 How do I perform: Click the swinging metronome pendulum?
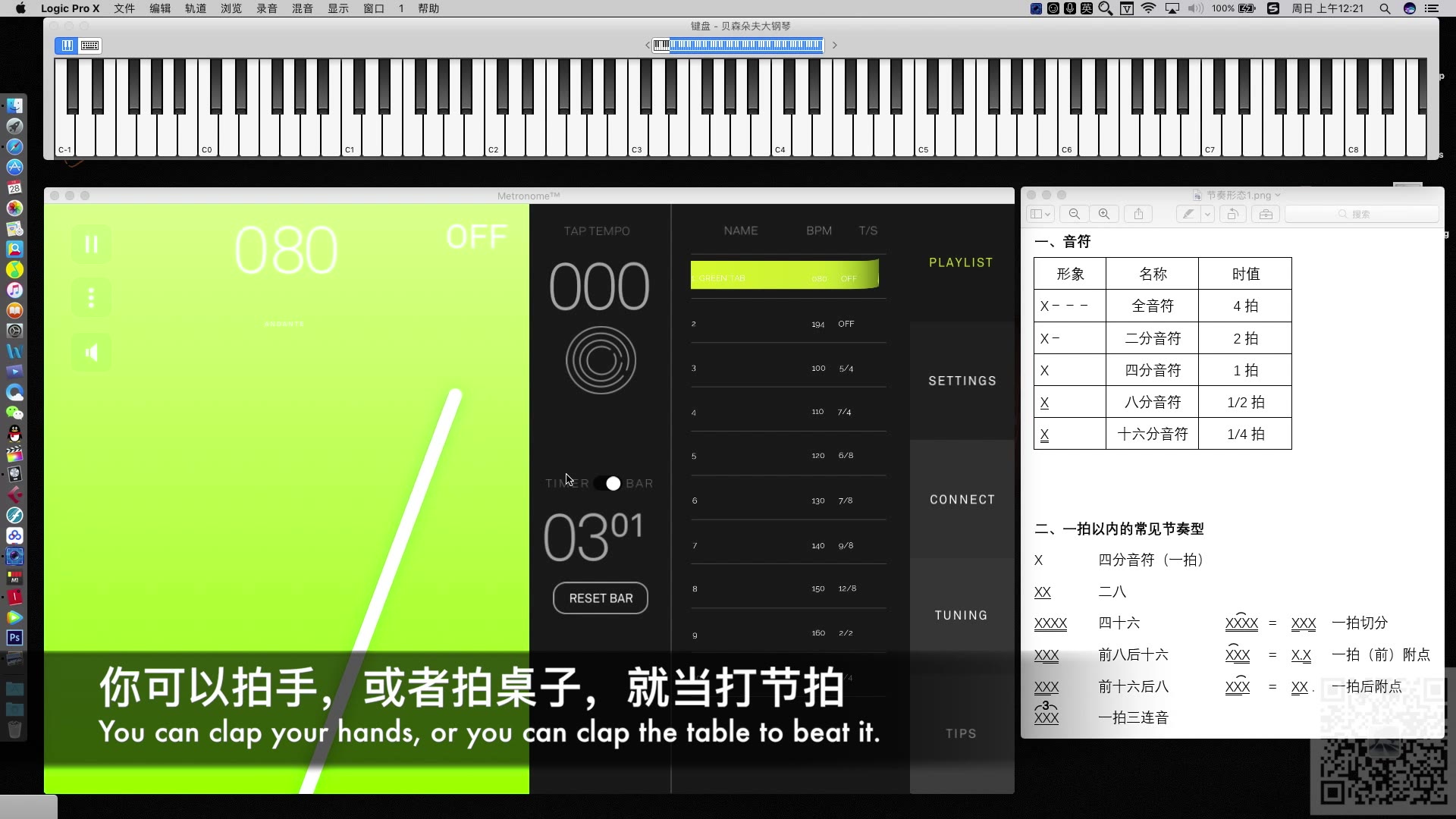click(383, 591)
